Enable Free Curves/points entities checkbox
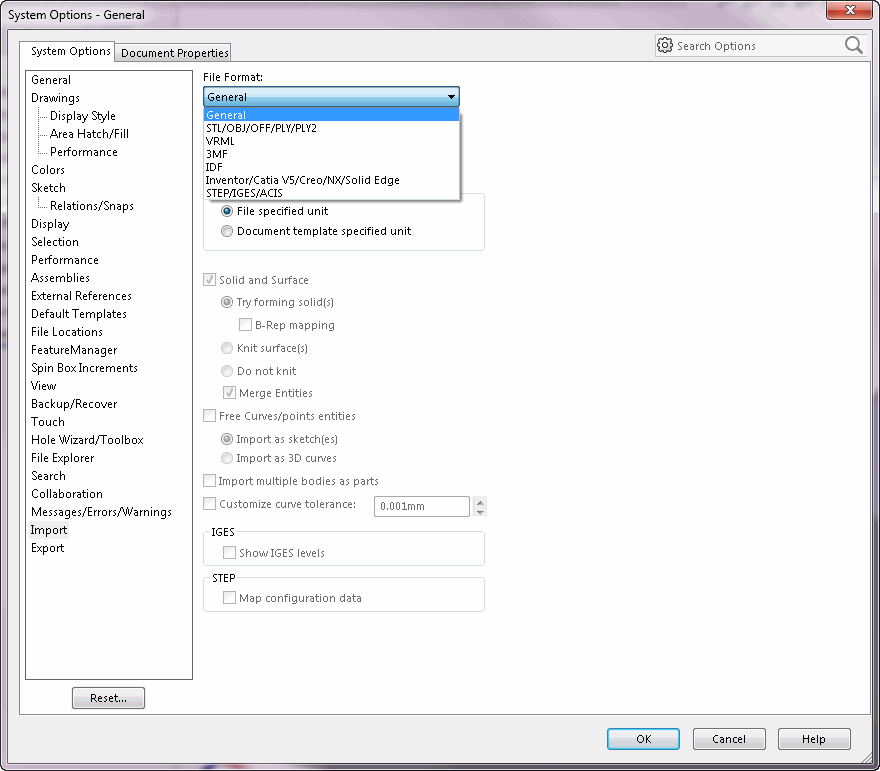Screen dimensions: 880x771 click(x=209, y=416)
